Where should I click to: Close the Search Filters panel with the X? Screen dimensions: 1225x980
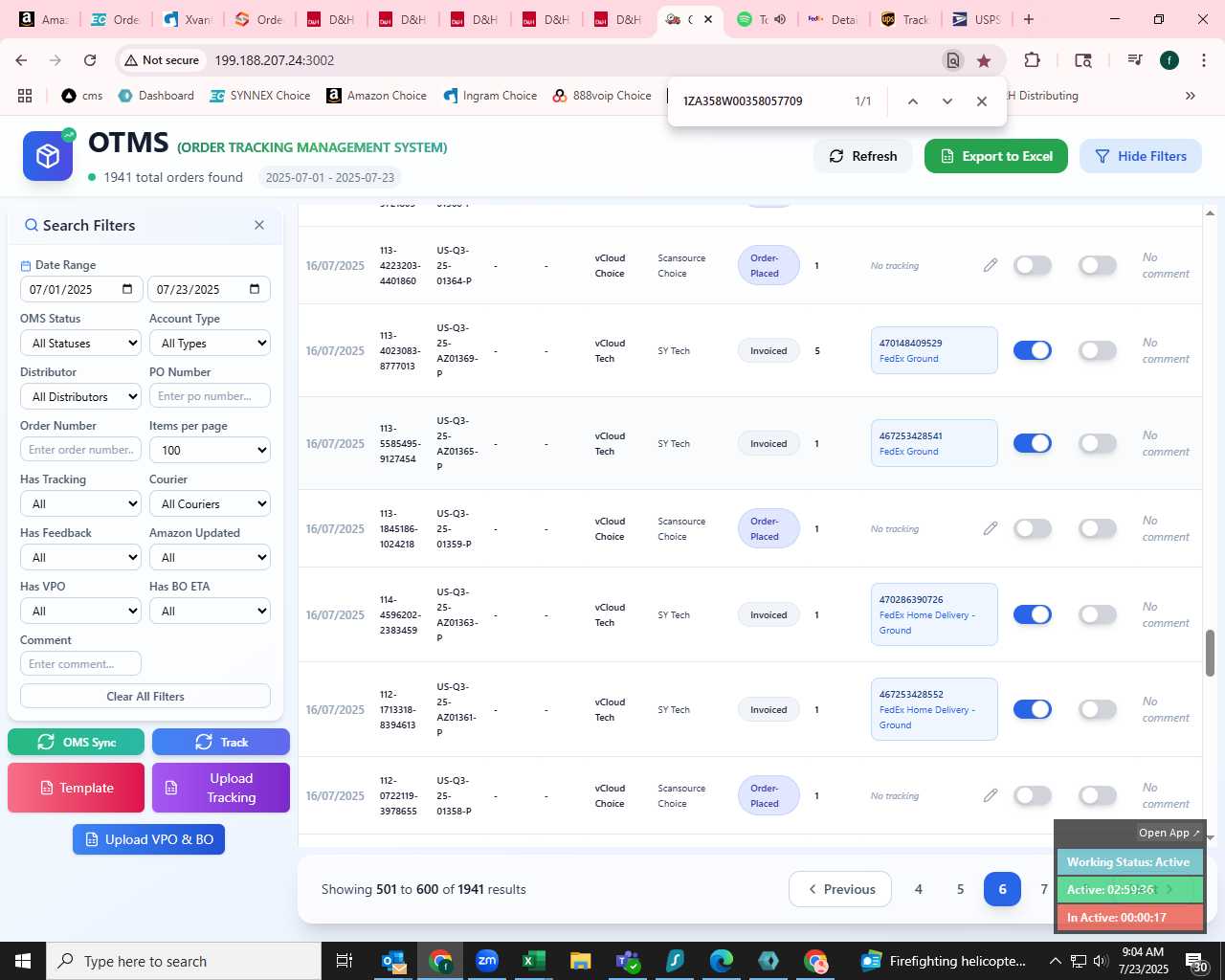(259, 225)
